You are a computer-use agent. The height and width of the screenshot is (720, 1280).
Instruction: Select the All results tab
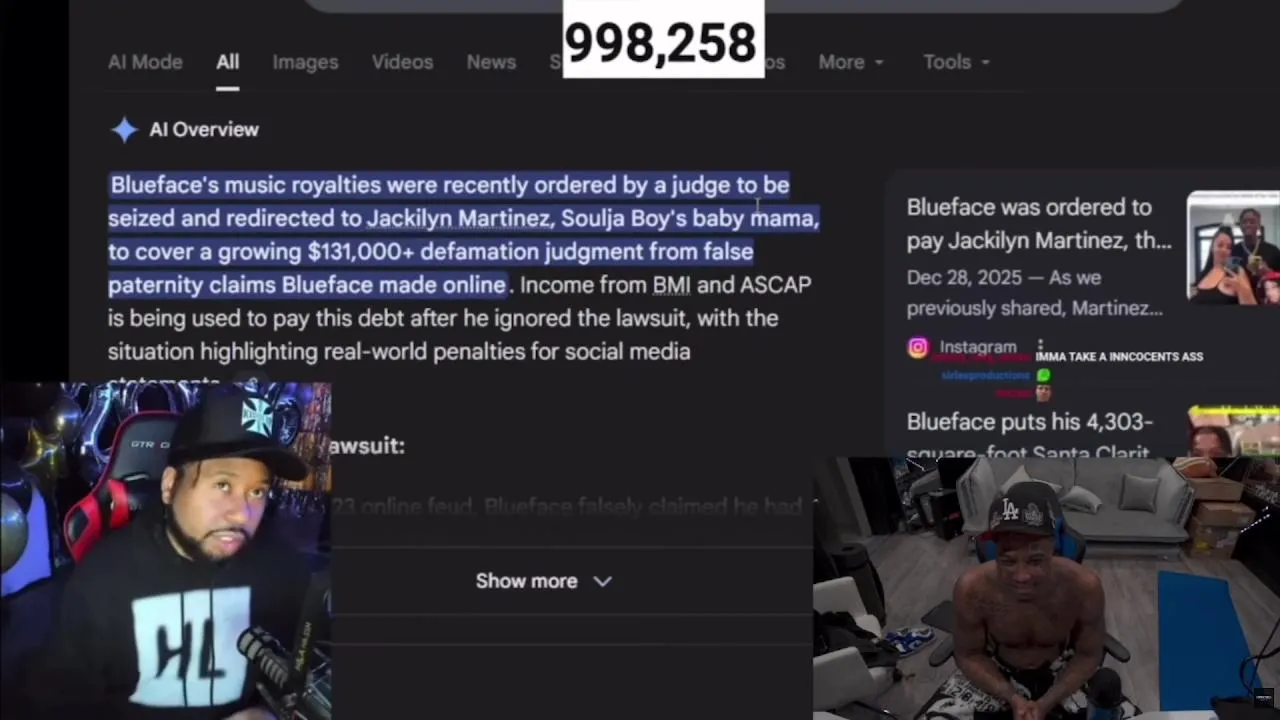pos(228,62)
